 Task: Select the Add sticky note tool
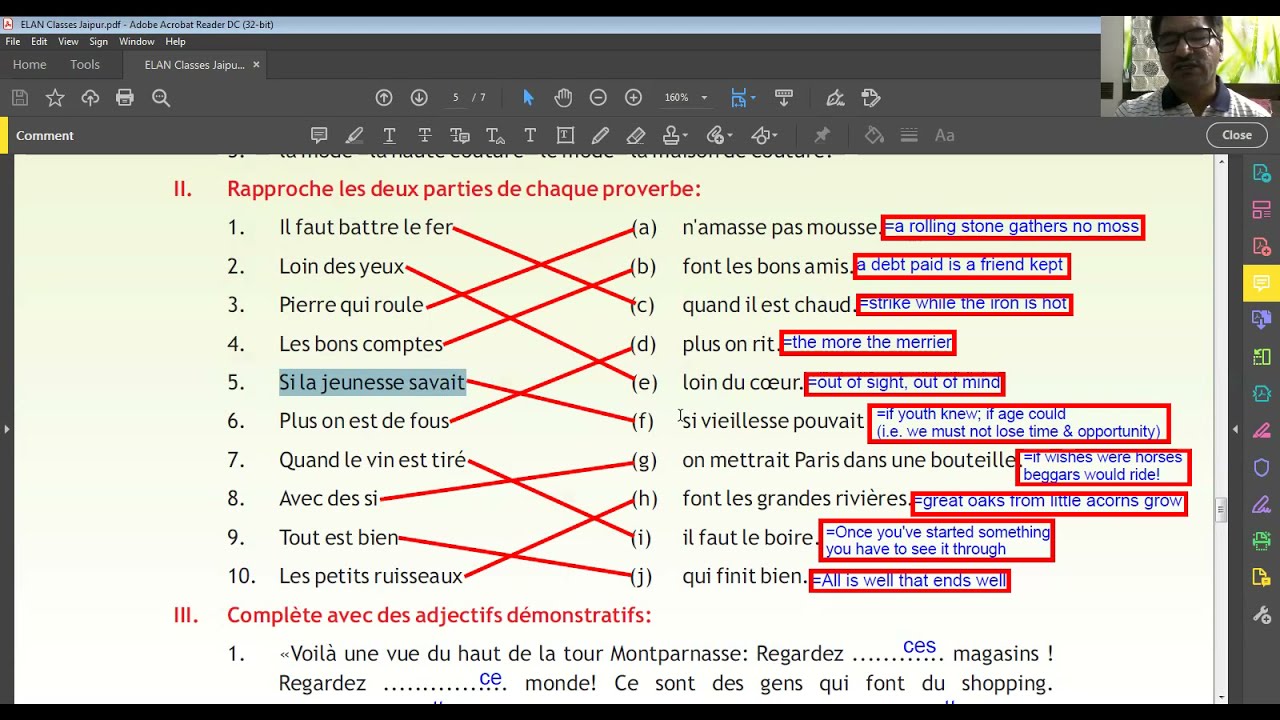[319, 135]
